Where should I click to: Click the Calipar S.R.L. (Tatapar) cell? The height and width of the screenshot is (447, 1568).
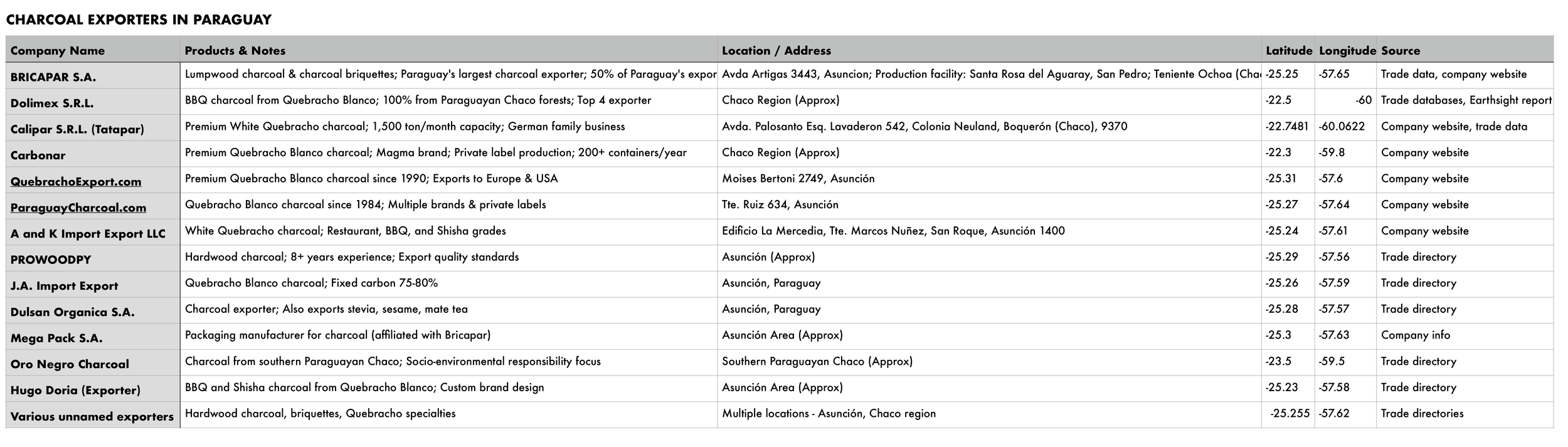click(x=93, y=128)
